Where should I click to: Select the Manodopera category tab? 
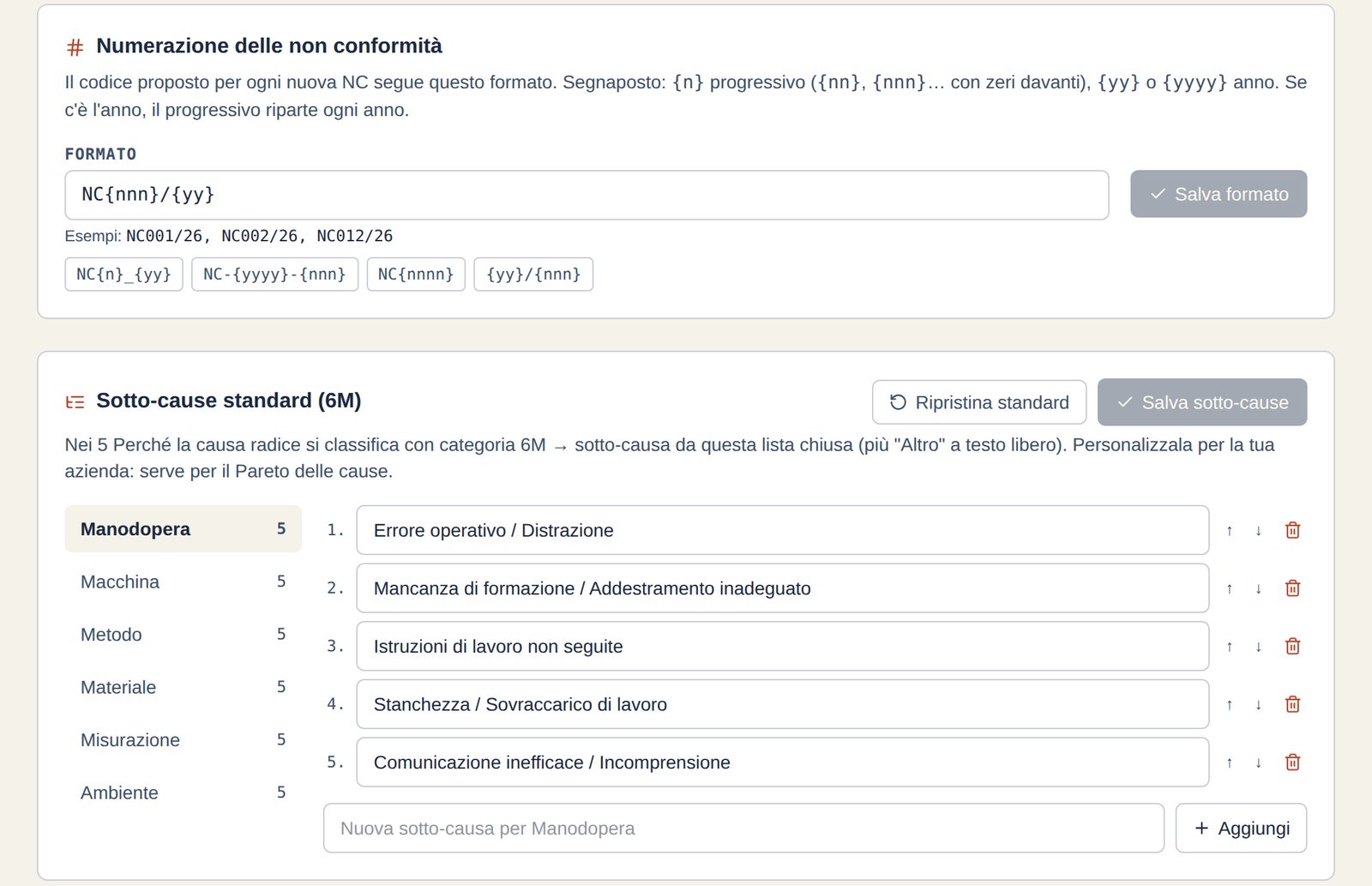tap(183, 529)
